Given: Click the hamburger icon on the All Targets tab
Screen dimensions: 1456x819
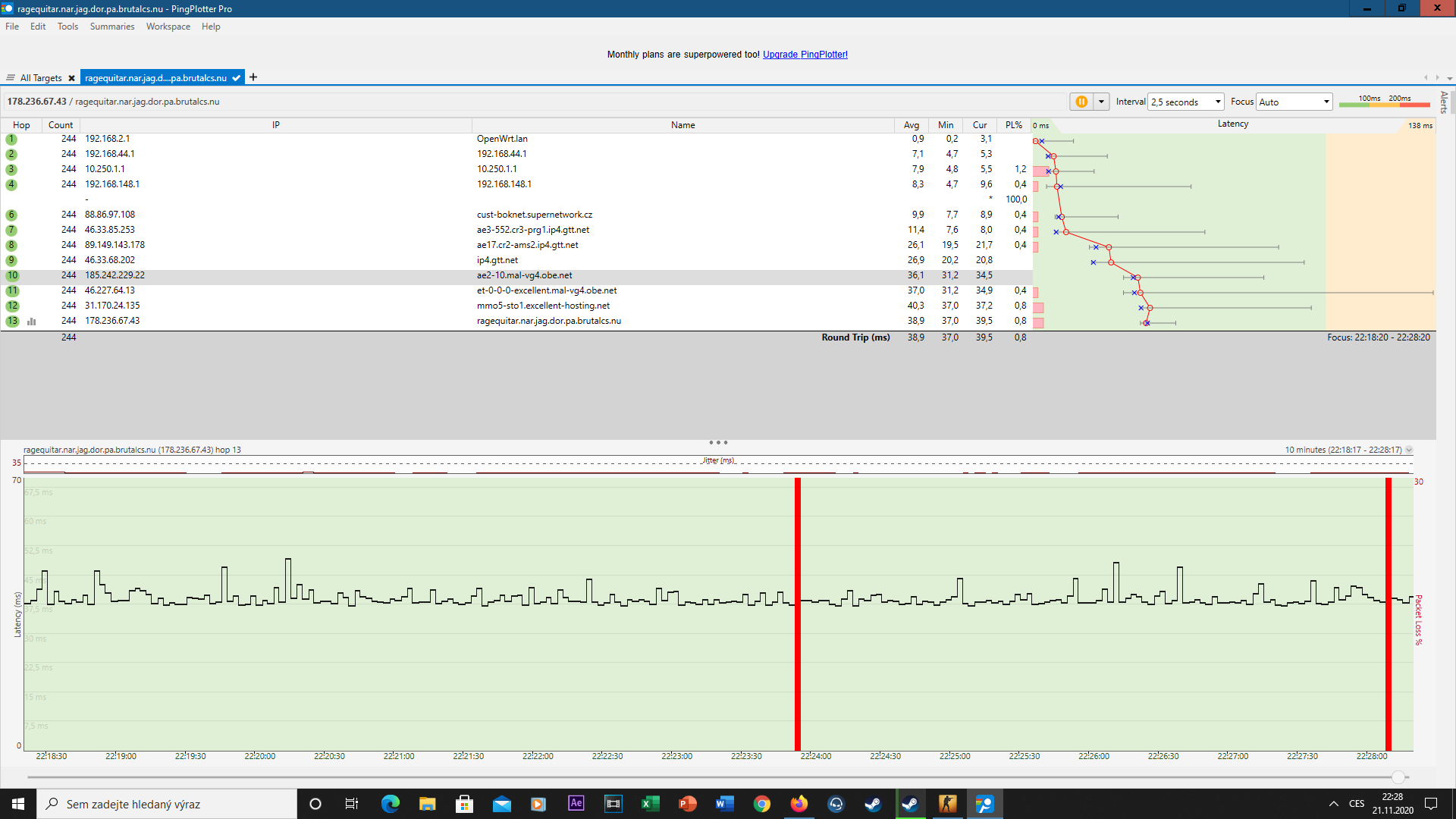Looking at the screenshot, I should click(11, 78).
